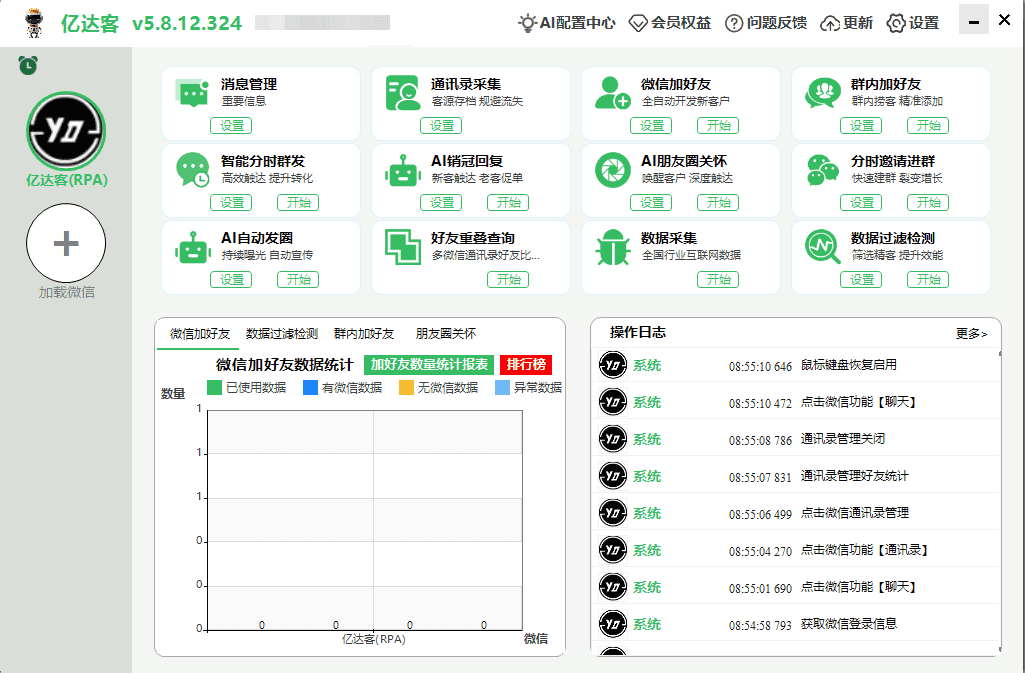Open the AI配置中心 lightbulb item
This screenshot has height=673, width=1025.
tap(567, 23)
